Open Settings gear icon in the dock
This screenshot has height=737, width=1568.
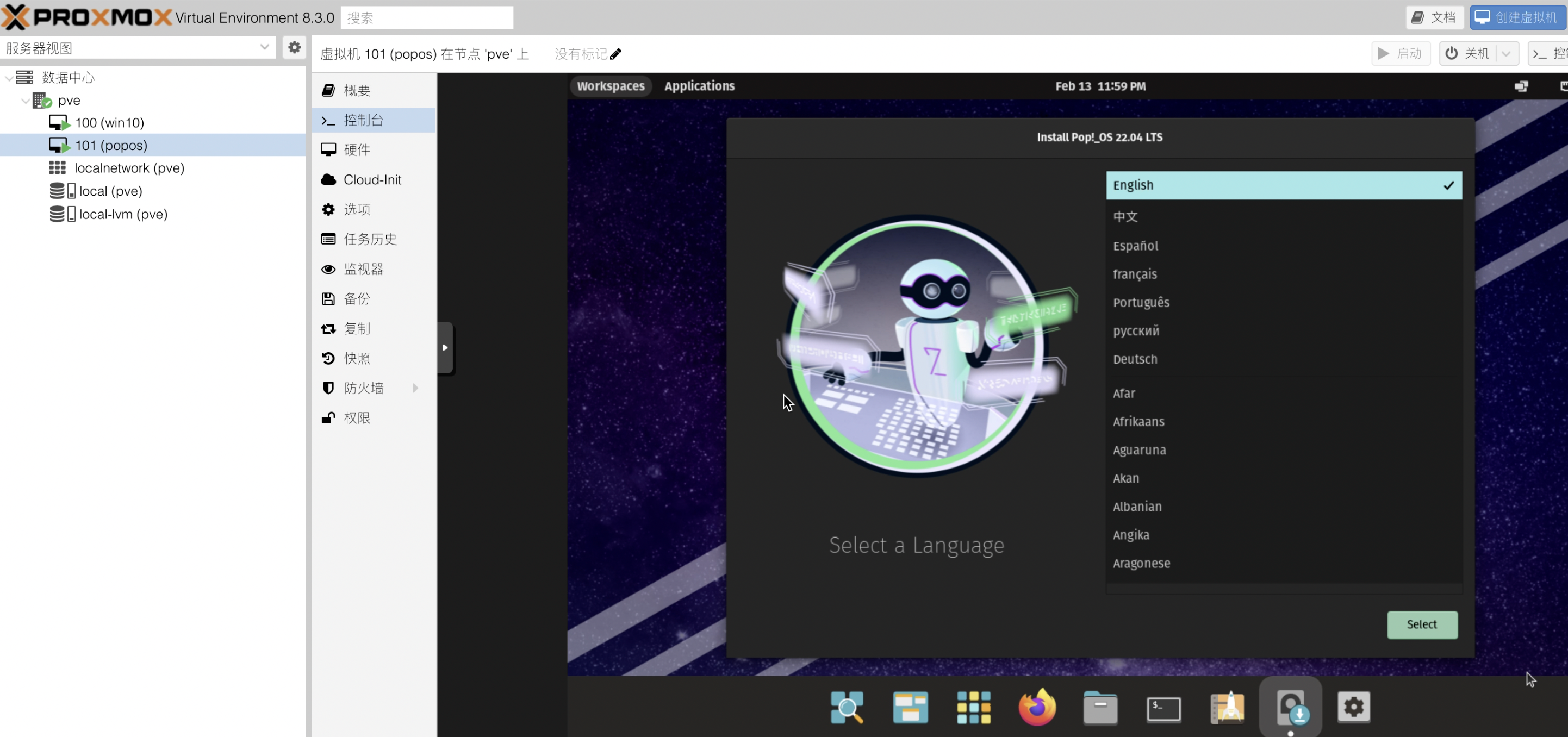click(x=1354, y=707)
